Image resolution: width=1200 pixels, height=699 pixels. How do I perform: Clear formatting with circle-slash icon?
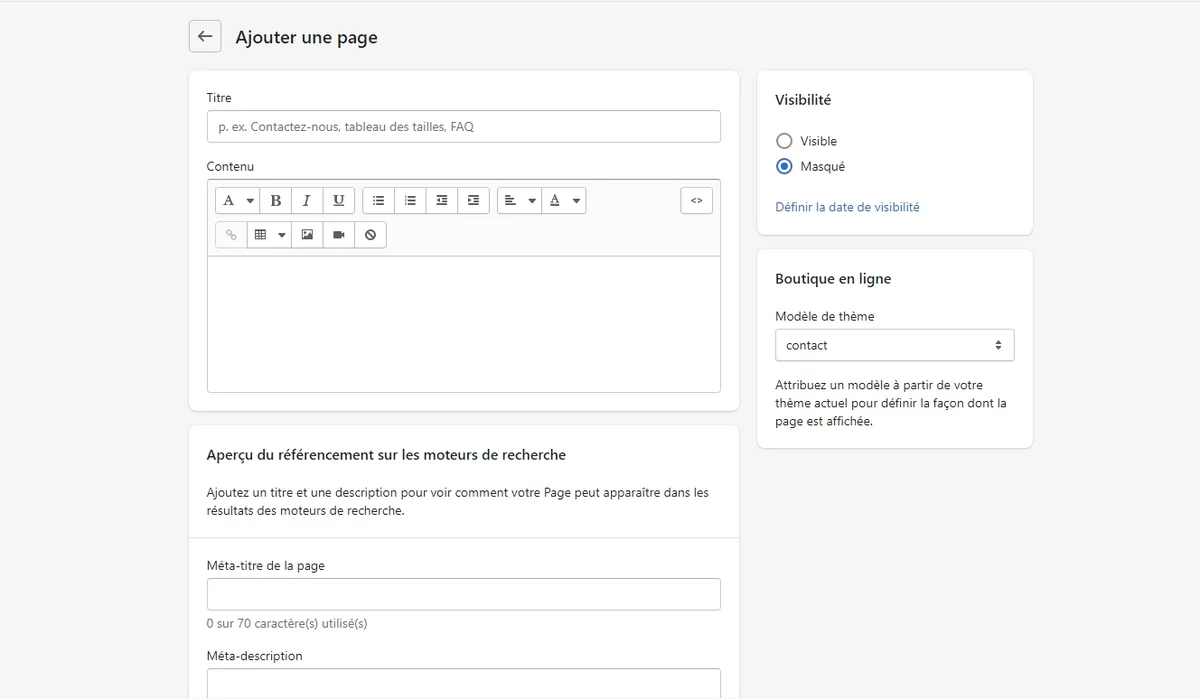(371, 234)
